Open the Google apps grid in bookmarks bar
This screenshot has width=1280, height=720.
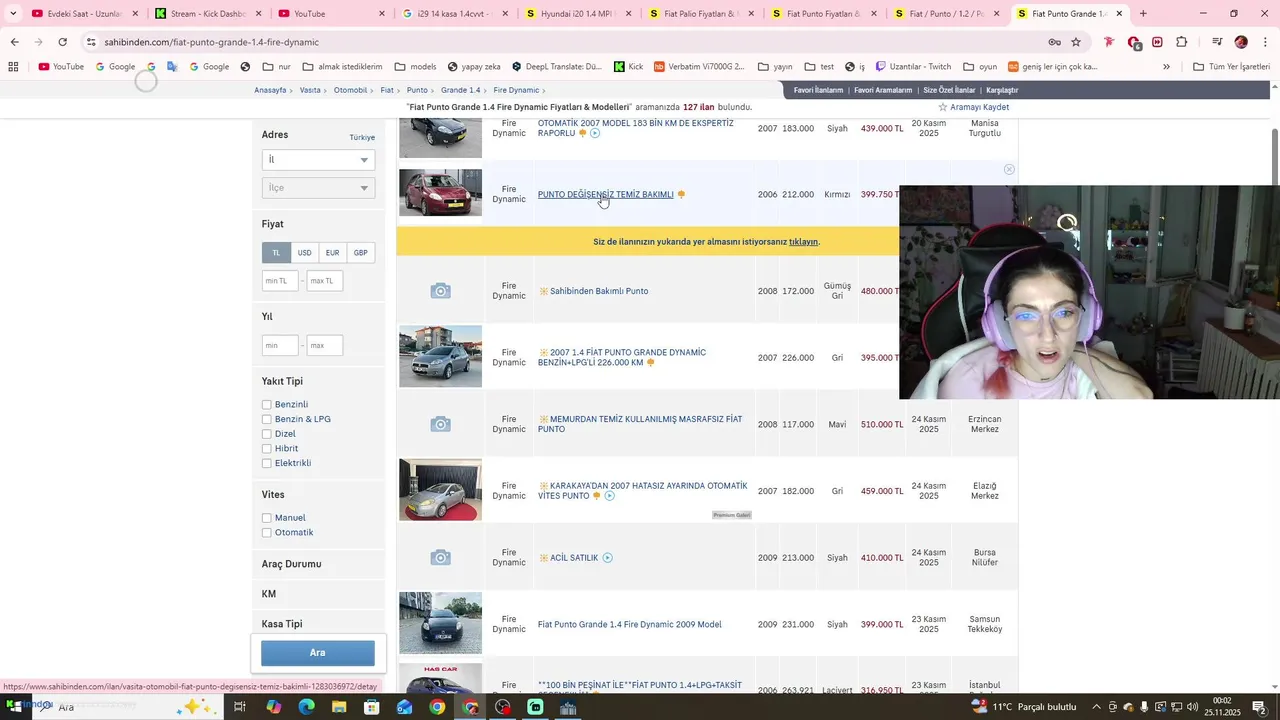tap(13, 67)
